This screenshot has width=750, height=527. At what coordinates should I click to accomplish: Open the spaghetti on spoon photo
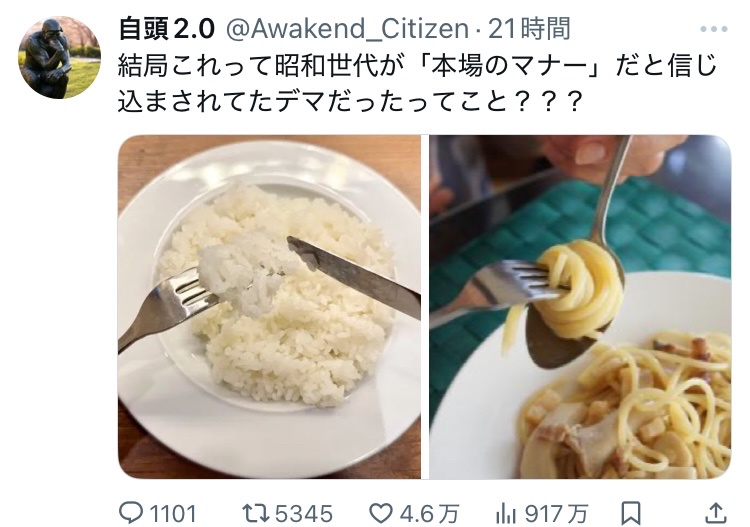click(x=580, y=307)
